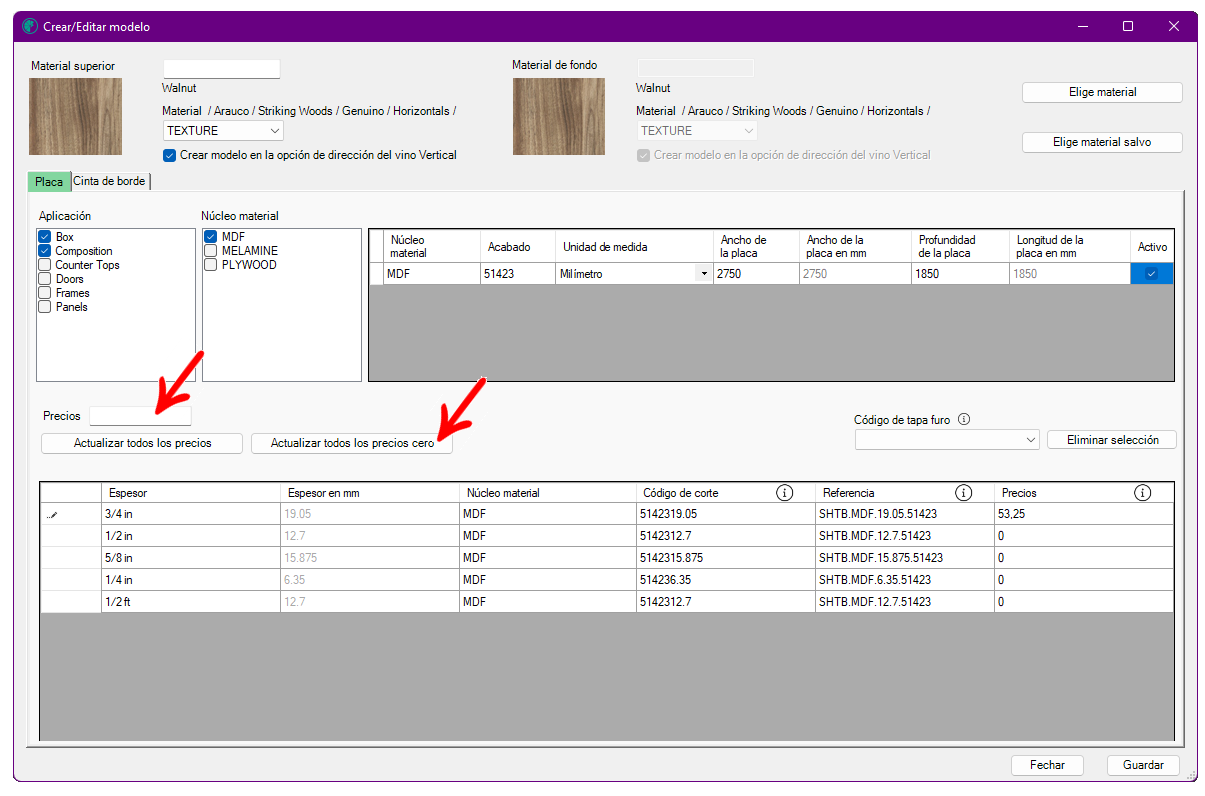Click the Guardar button
Screen dimensions: 1205x796
tap(1143, 765)
